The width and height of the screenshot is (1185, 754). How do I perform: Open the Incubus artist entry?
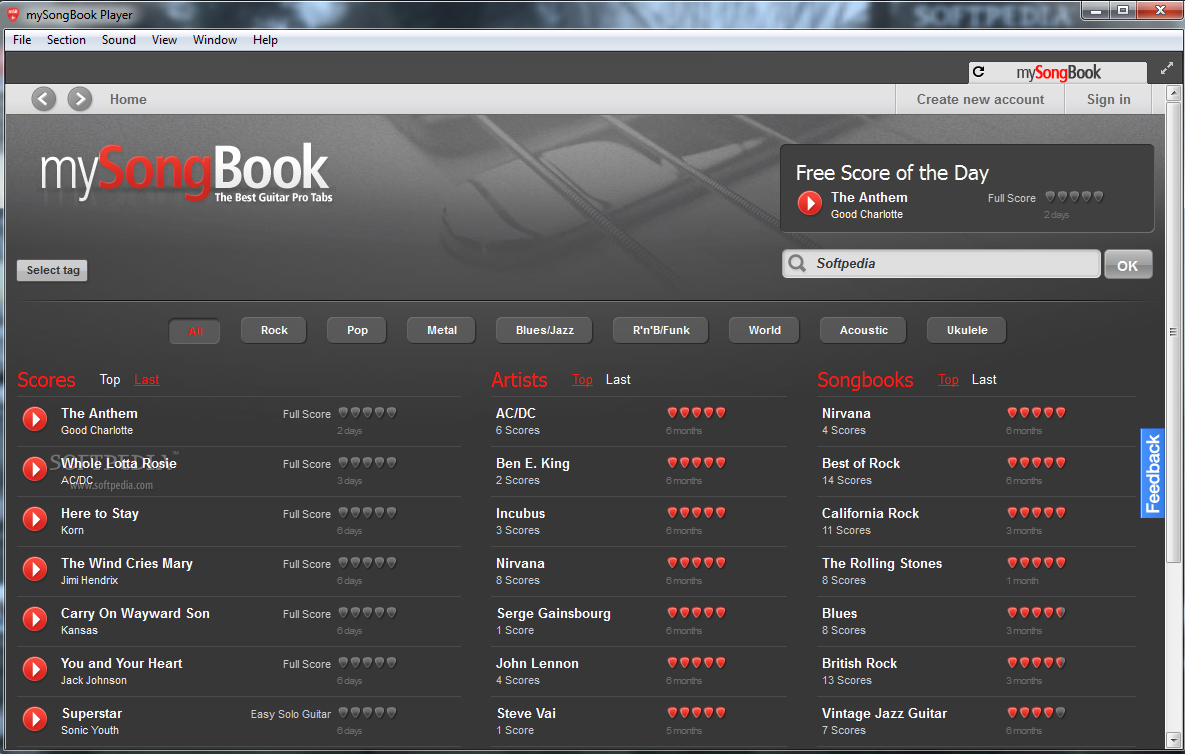pyautogui.click(x=639, y=521)
